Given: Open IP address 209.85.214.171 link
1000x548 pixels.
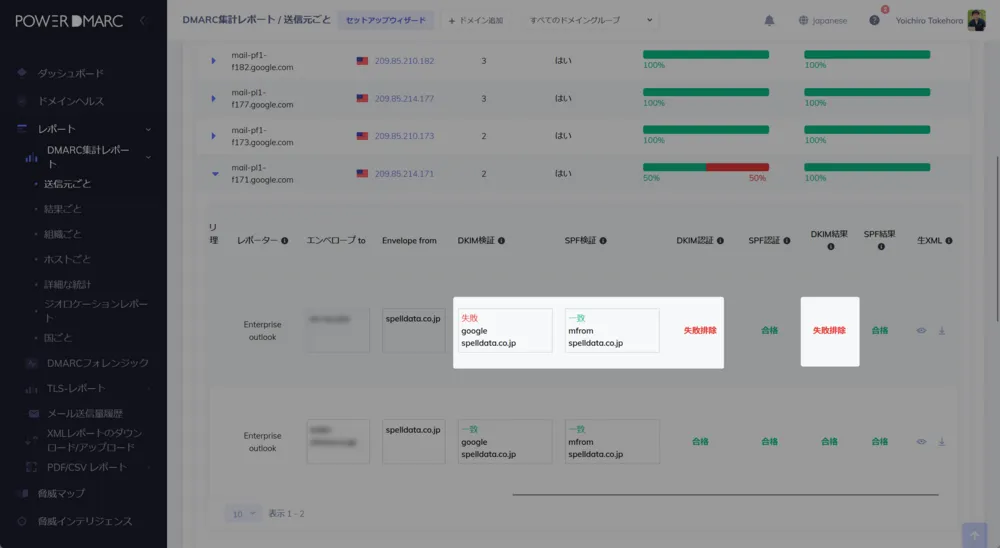Looking at the screenshot, I should 404,173.
